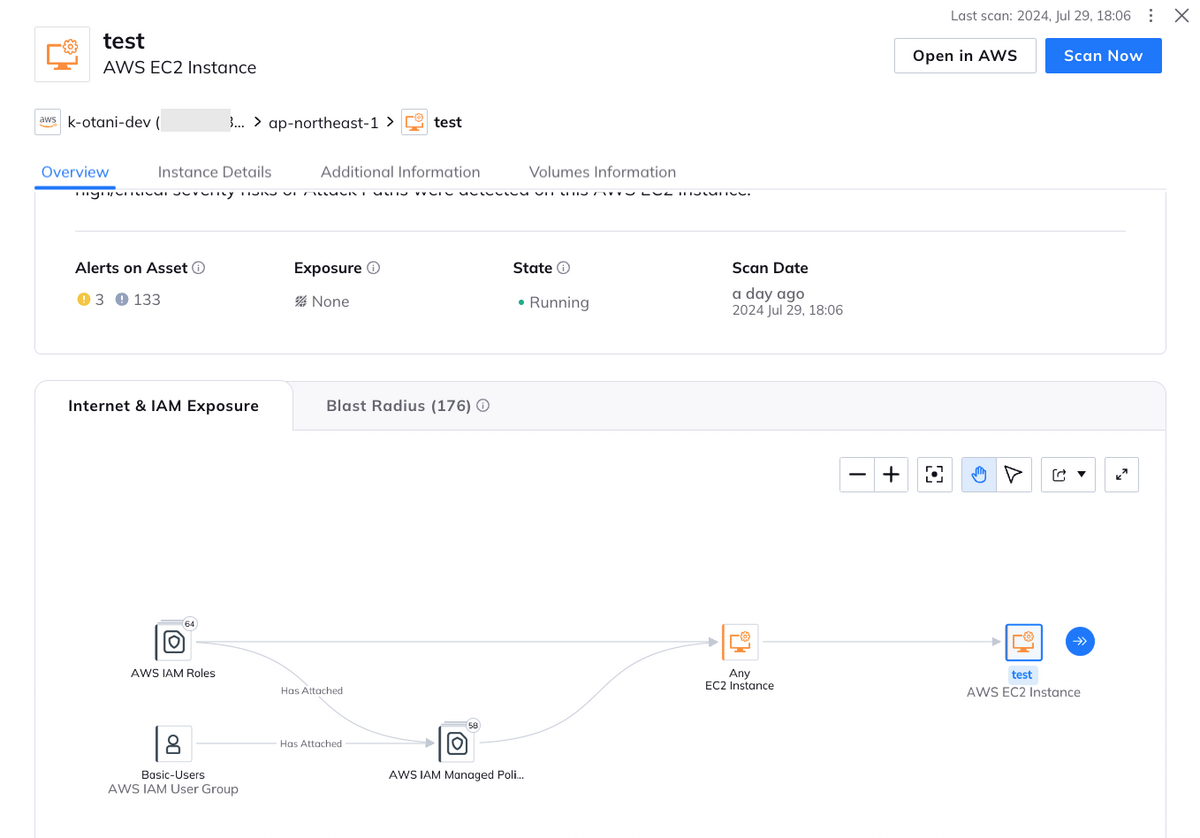Select the Basic-Users user group node
This screenshot has height=838, width=1200.
pyautogui.click(x=173, y=744)
